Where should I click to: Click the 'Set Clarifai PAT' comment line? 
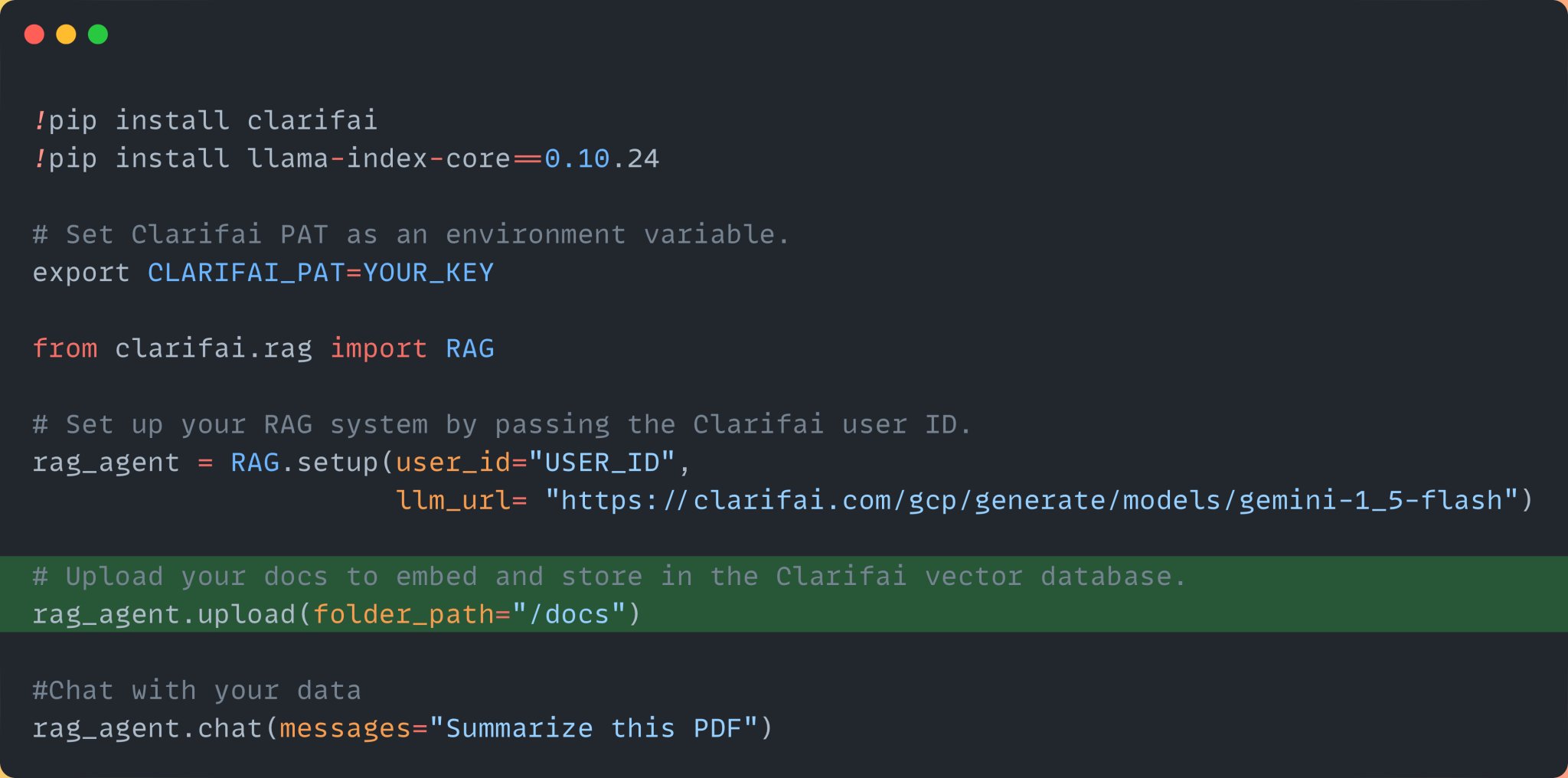(410, 234)
